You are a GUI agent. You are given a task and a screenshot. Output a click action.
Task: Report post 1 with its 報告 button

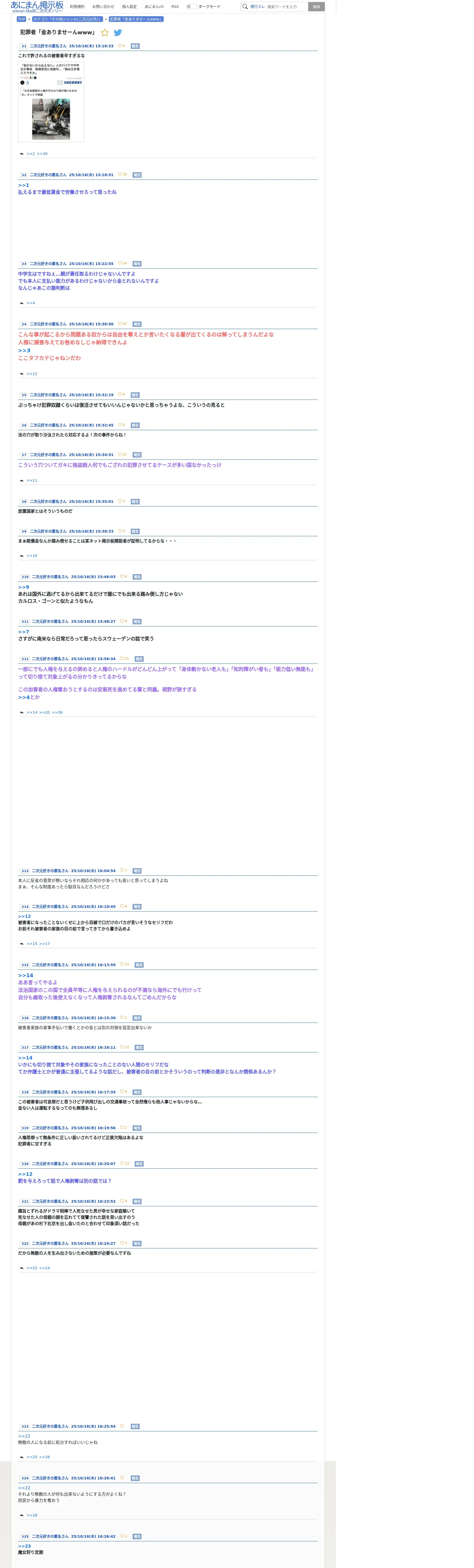135,46
